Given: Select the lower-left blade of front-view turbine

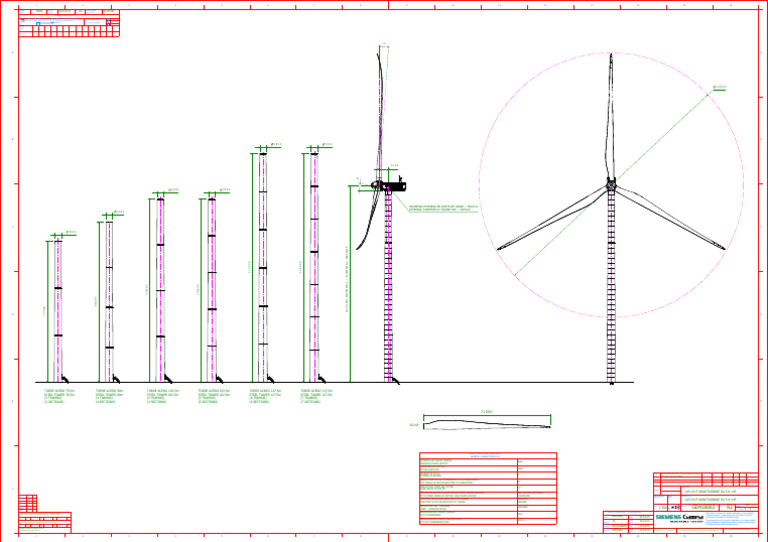Looking at the screenshot, I should point(552,218).
